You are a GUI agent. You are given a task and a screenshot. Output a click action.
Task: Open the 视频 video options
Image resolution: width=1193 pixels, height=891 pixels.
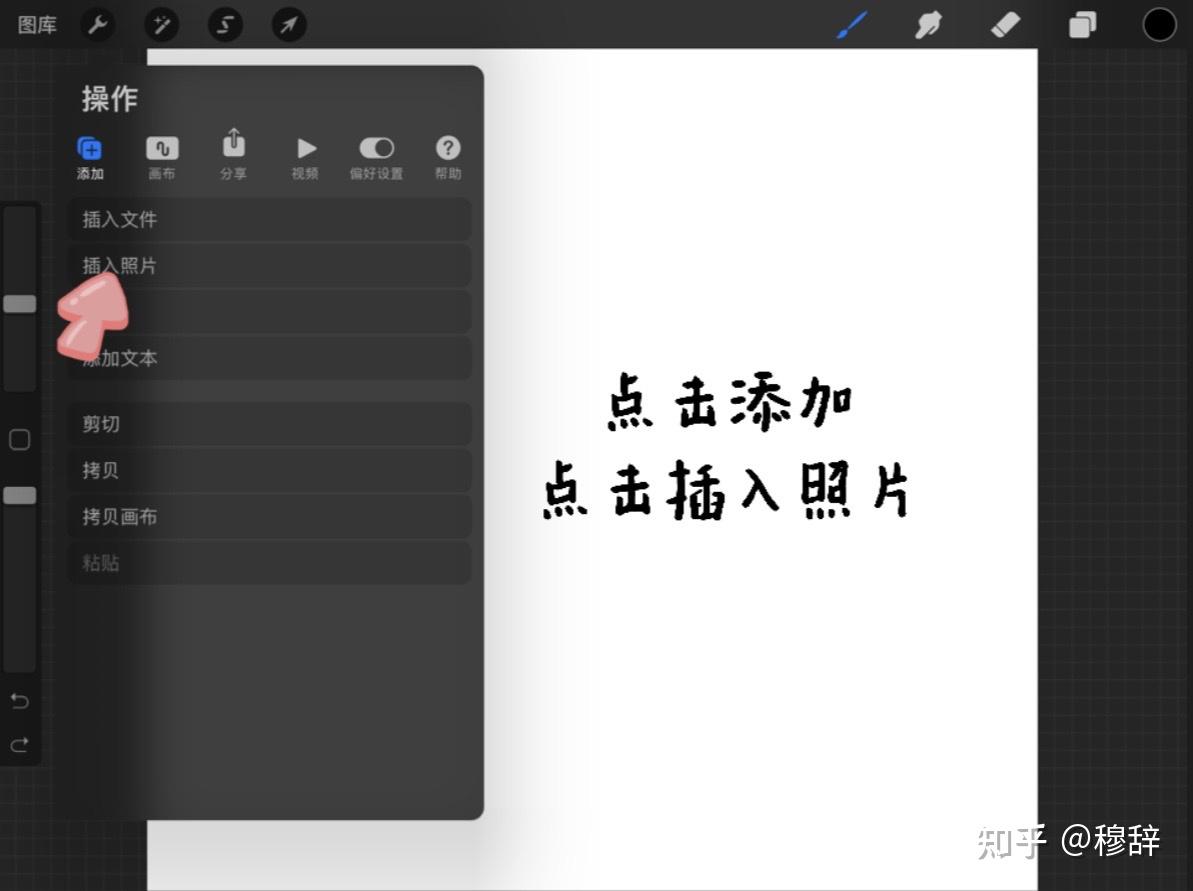305,155
